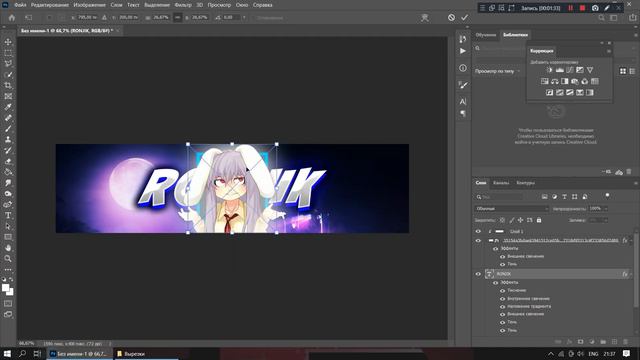
Task: Open the opacity dropdown arrow next to 100%
Action: pos(606,209)
